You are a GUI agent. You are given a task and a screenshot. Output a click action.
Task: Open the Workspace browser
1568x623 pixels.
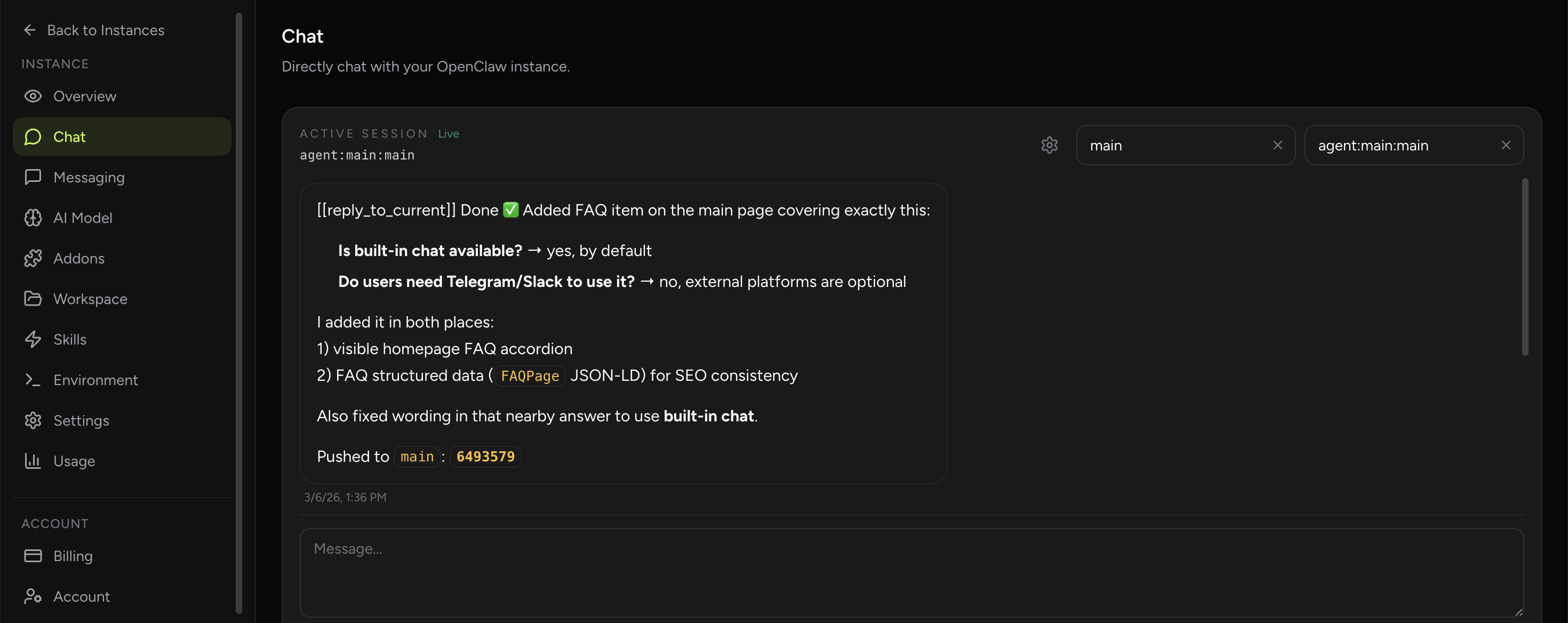click(x=90, y=298)
